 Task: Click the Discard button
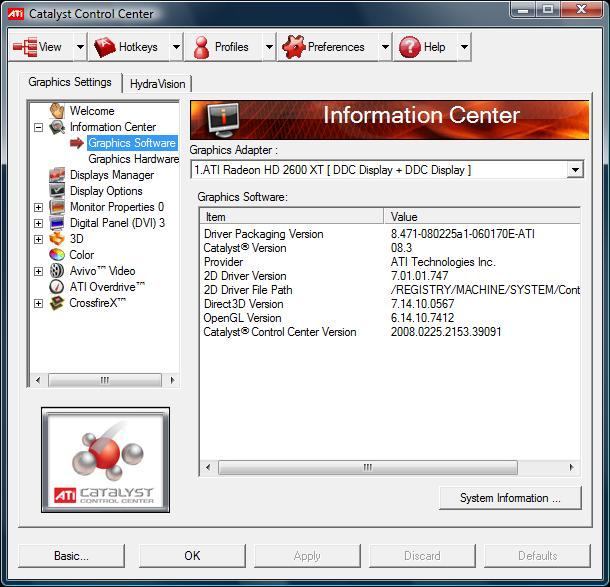(422, 555)
